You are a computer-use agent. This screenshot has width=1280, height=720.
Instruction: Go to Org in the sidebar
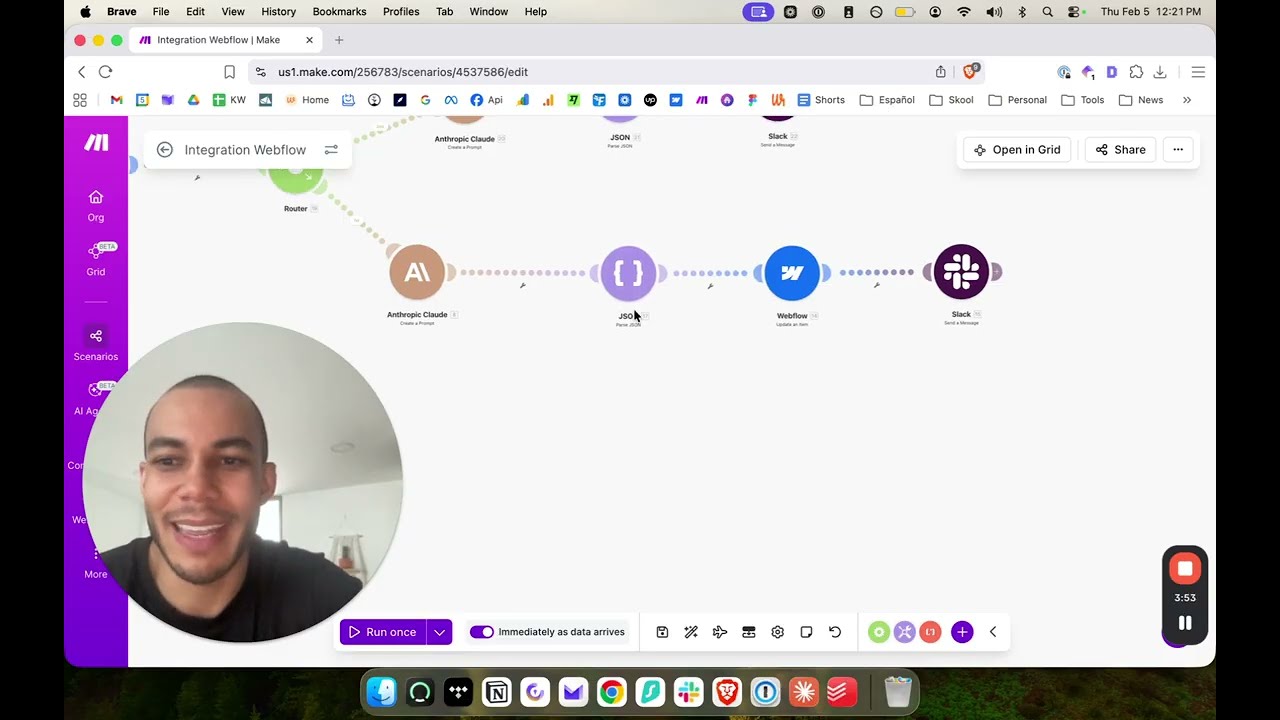coord(96,205)
